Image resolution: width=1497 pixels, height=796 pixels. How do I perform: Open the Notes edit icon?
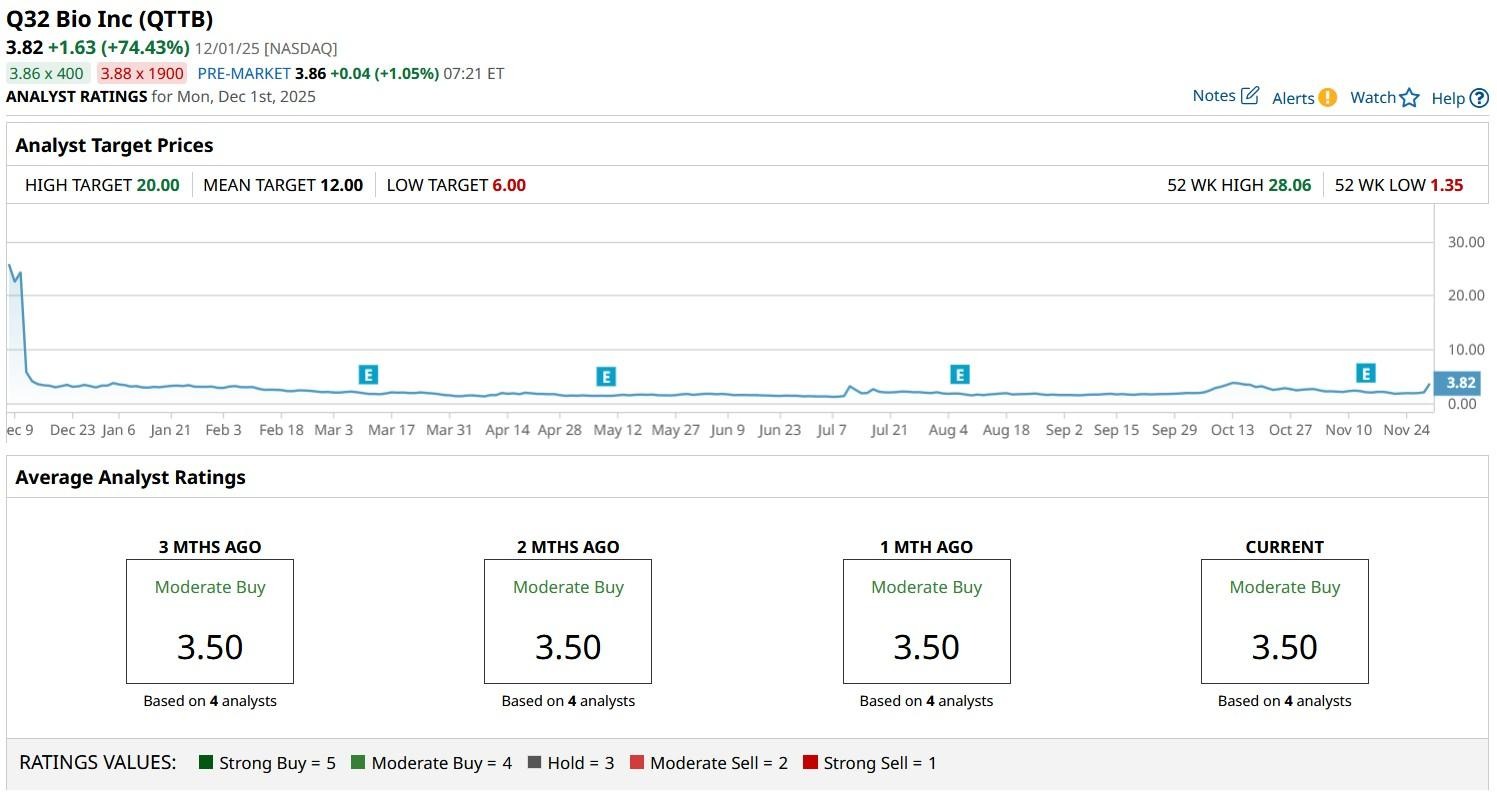[1250, 96]
